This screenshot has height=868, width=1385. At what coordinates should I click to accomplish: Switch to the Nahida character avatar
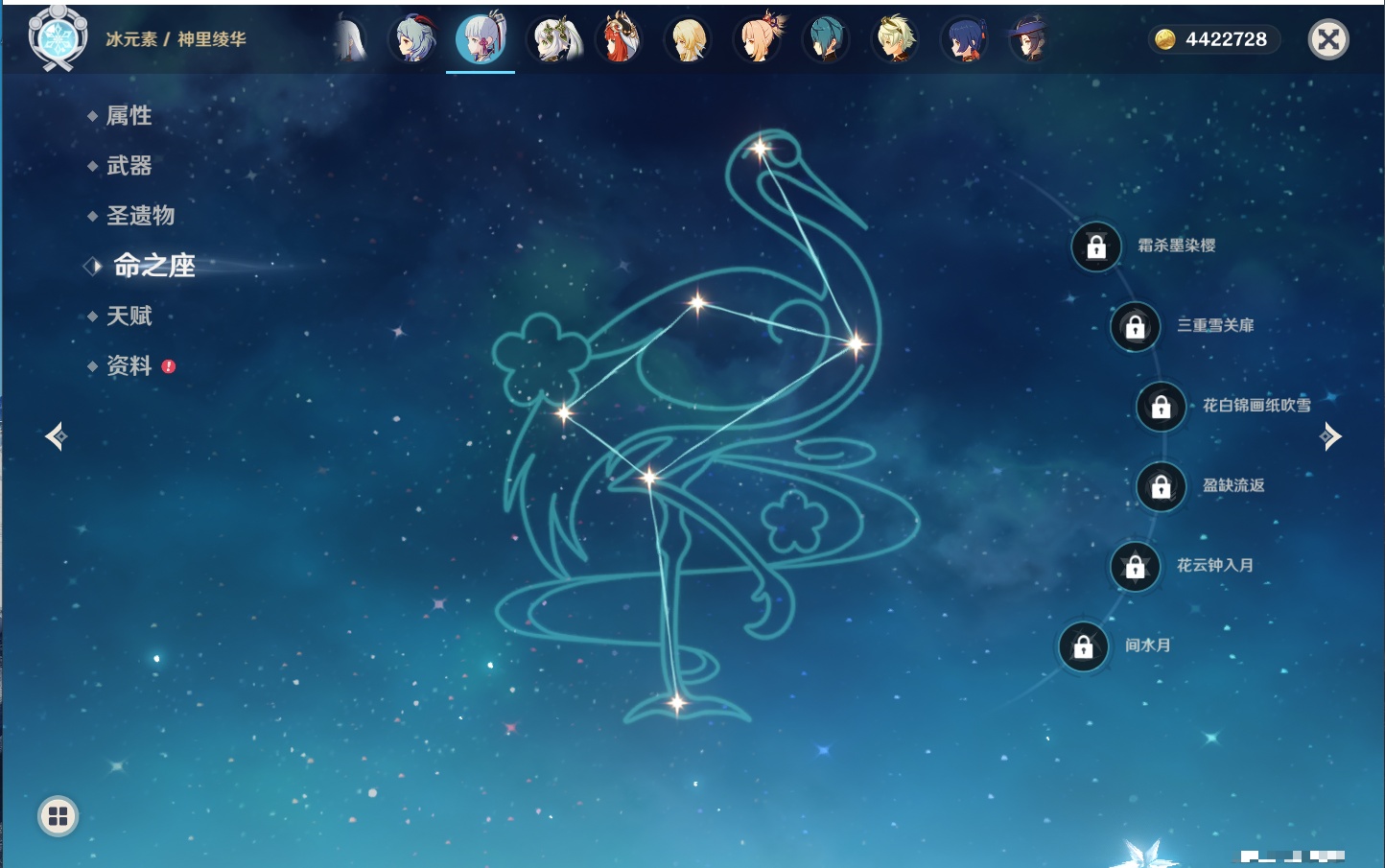click(556, 40)
